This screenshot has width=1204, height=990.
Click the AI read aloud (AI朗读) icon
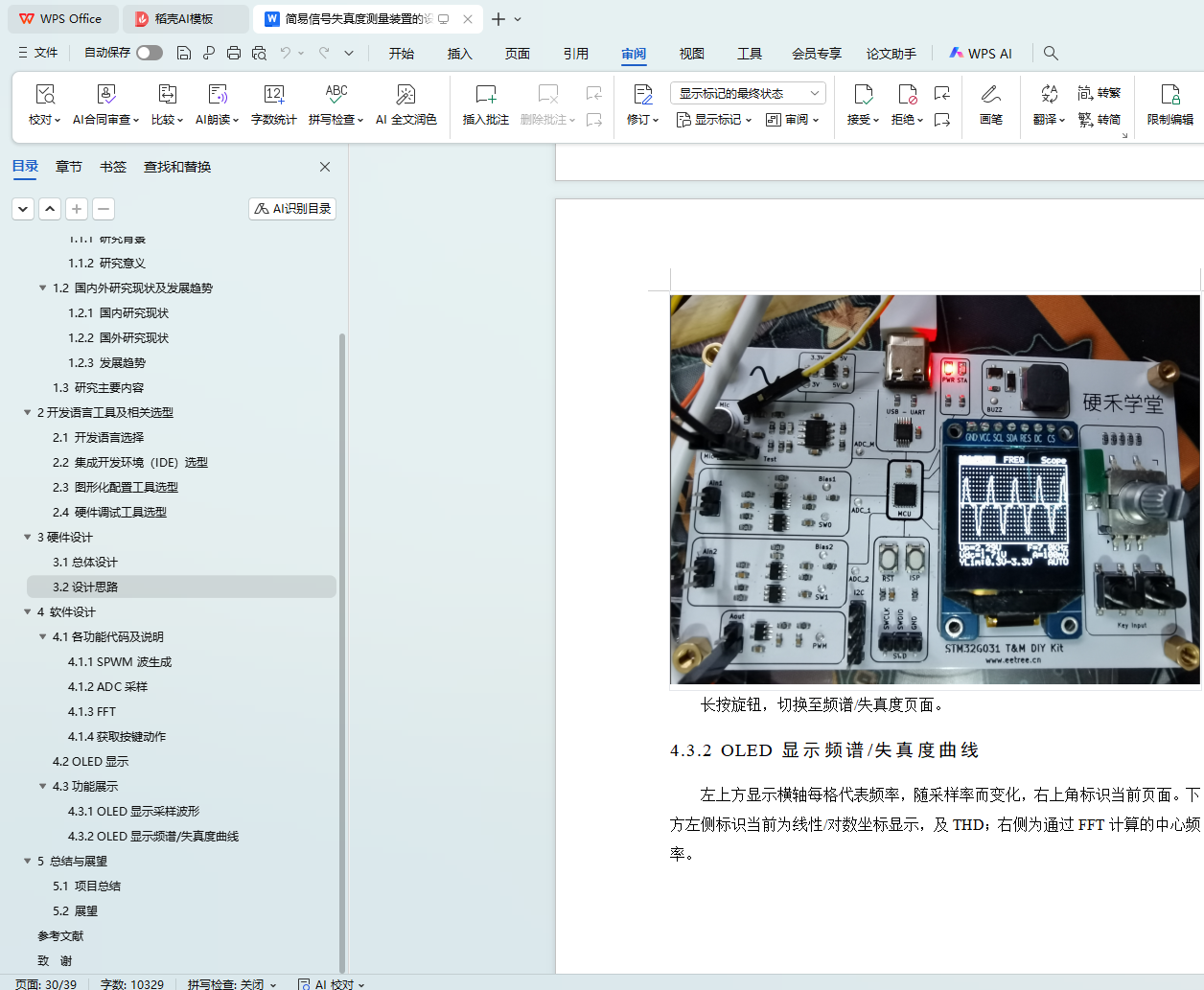click(x=218, y=95)
